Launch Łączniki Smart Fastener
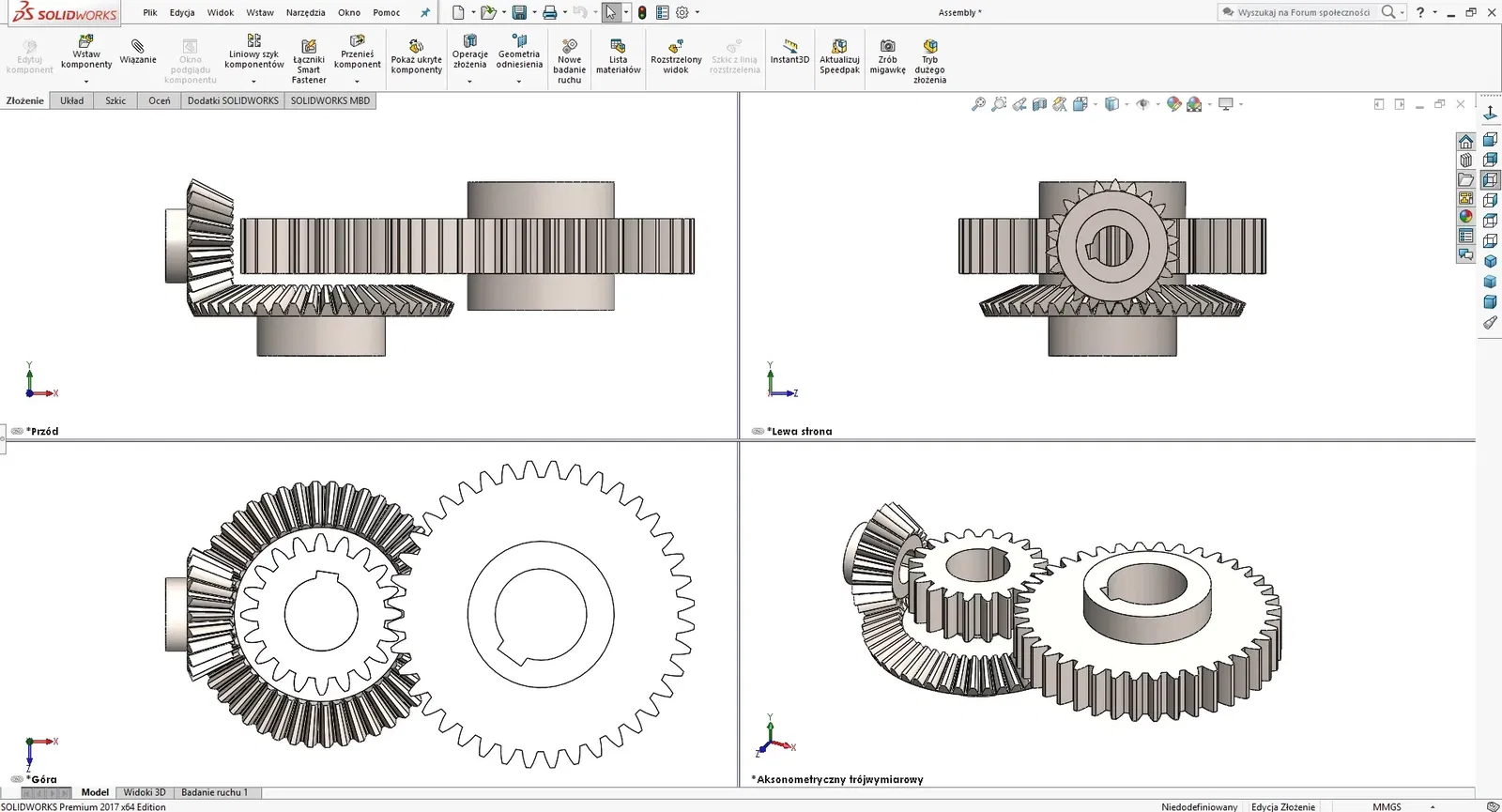Viewport: 1502px width, 812px height. pyautogui.click(x=309, y=62)
